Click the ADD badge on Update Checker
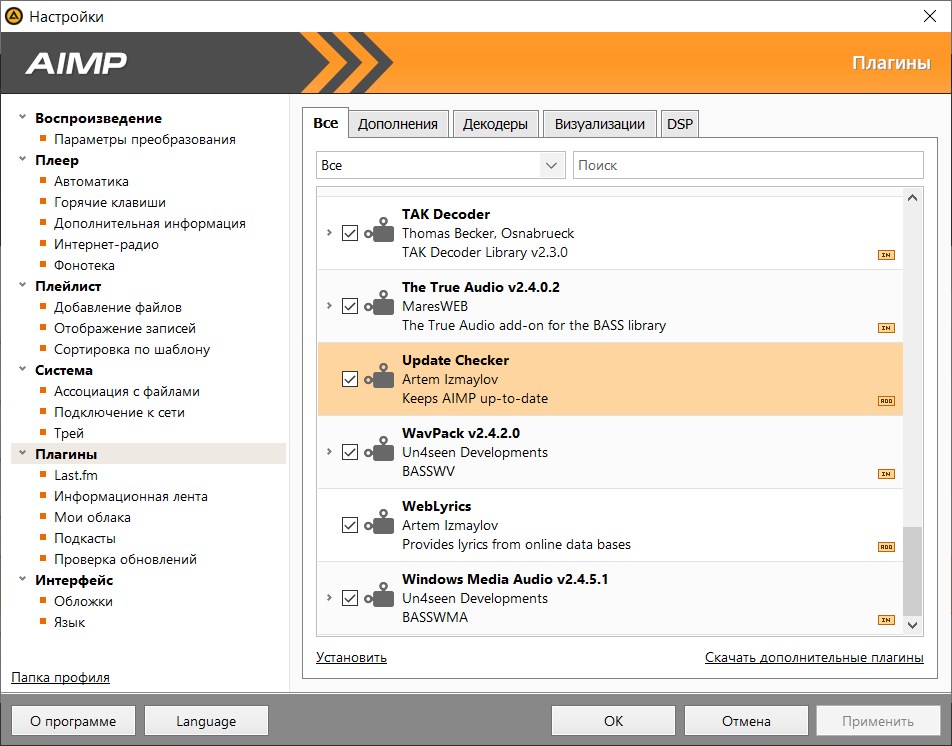This screenshot has height=746, width=952. point(885,400)
